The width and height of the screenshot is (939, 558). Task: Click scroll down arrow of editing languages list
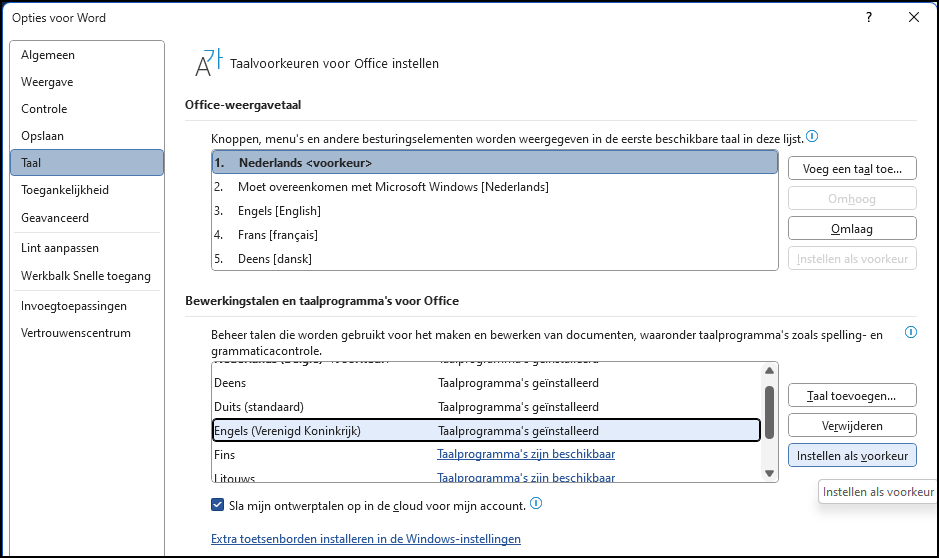point(770,474)
